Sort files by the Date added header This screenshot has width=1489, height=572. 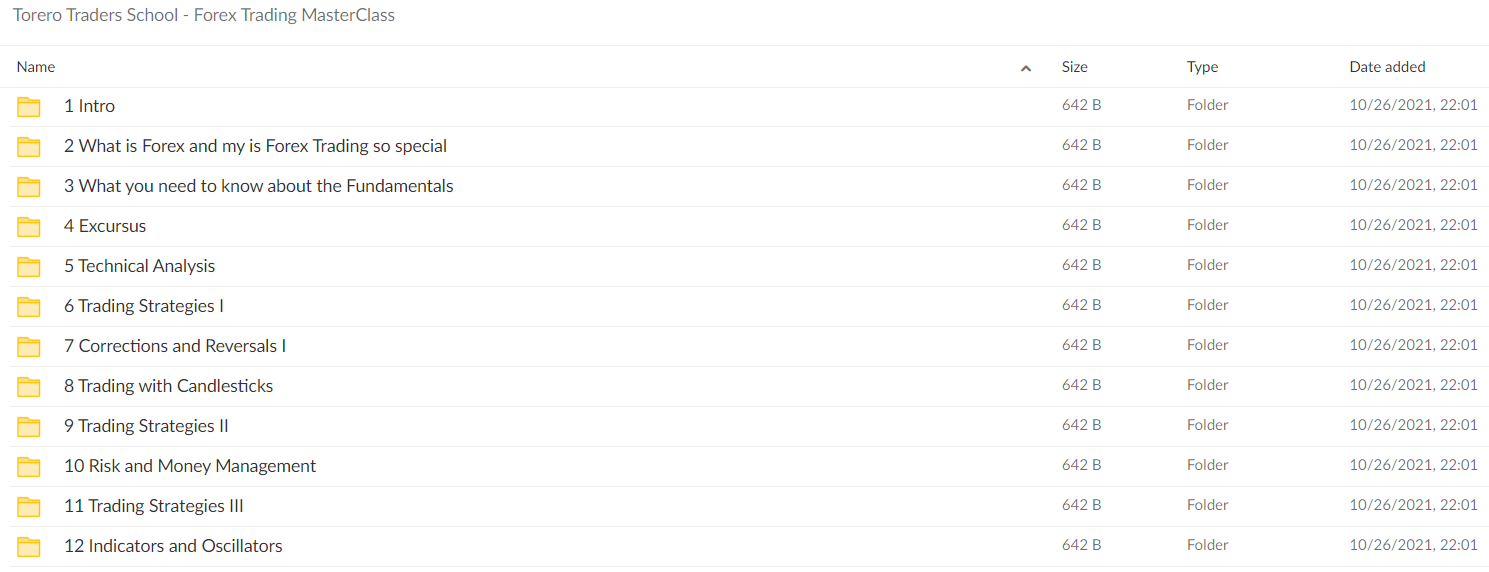1388,67
